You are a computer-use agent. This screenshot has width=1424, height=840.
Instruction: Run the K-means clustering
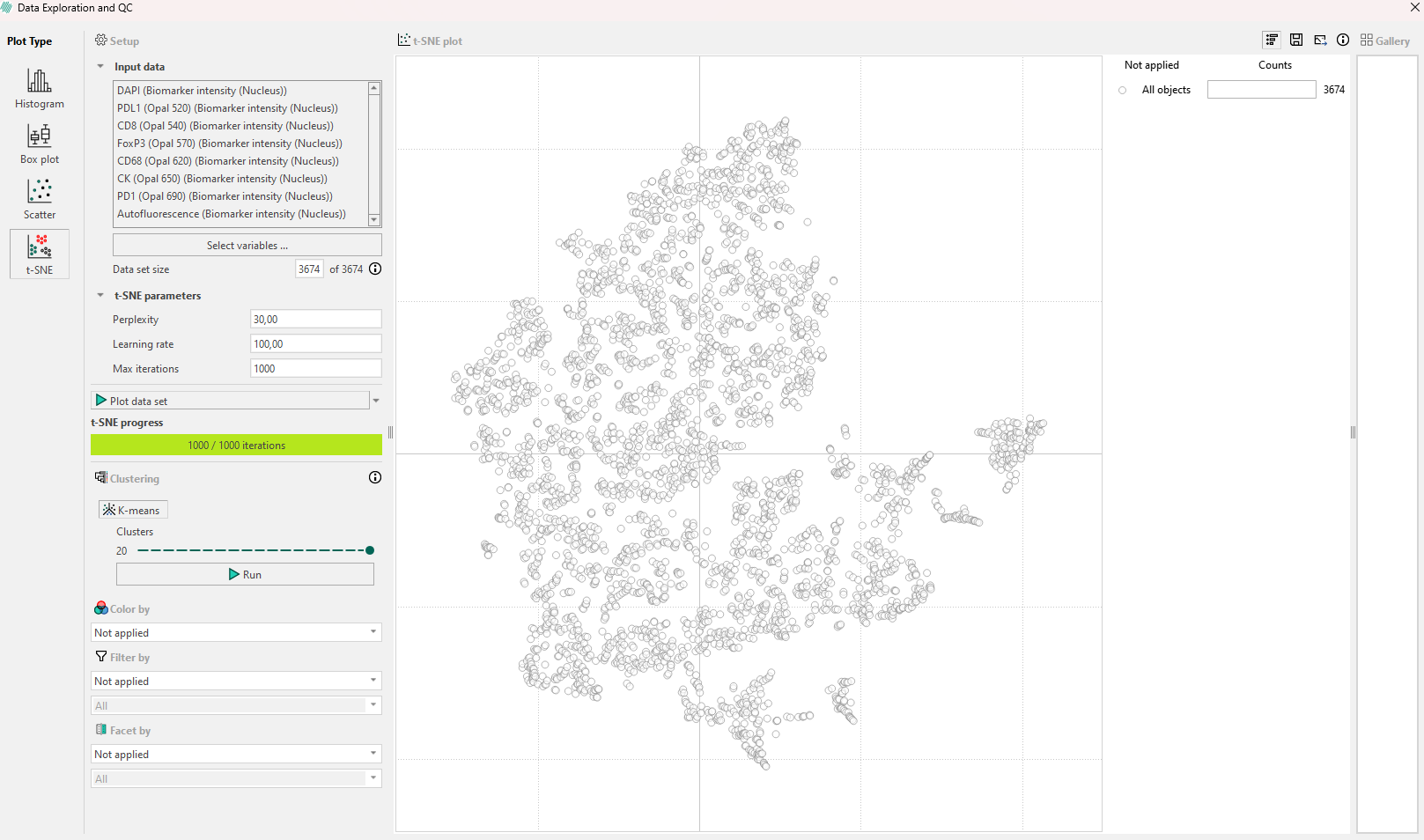[x=245, y=574]
